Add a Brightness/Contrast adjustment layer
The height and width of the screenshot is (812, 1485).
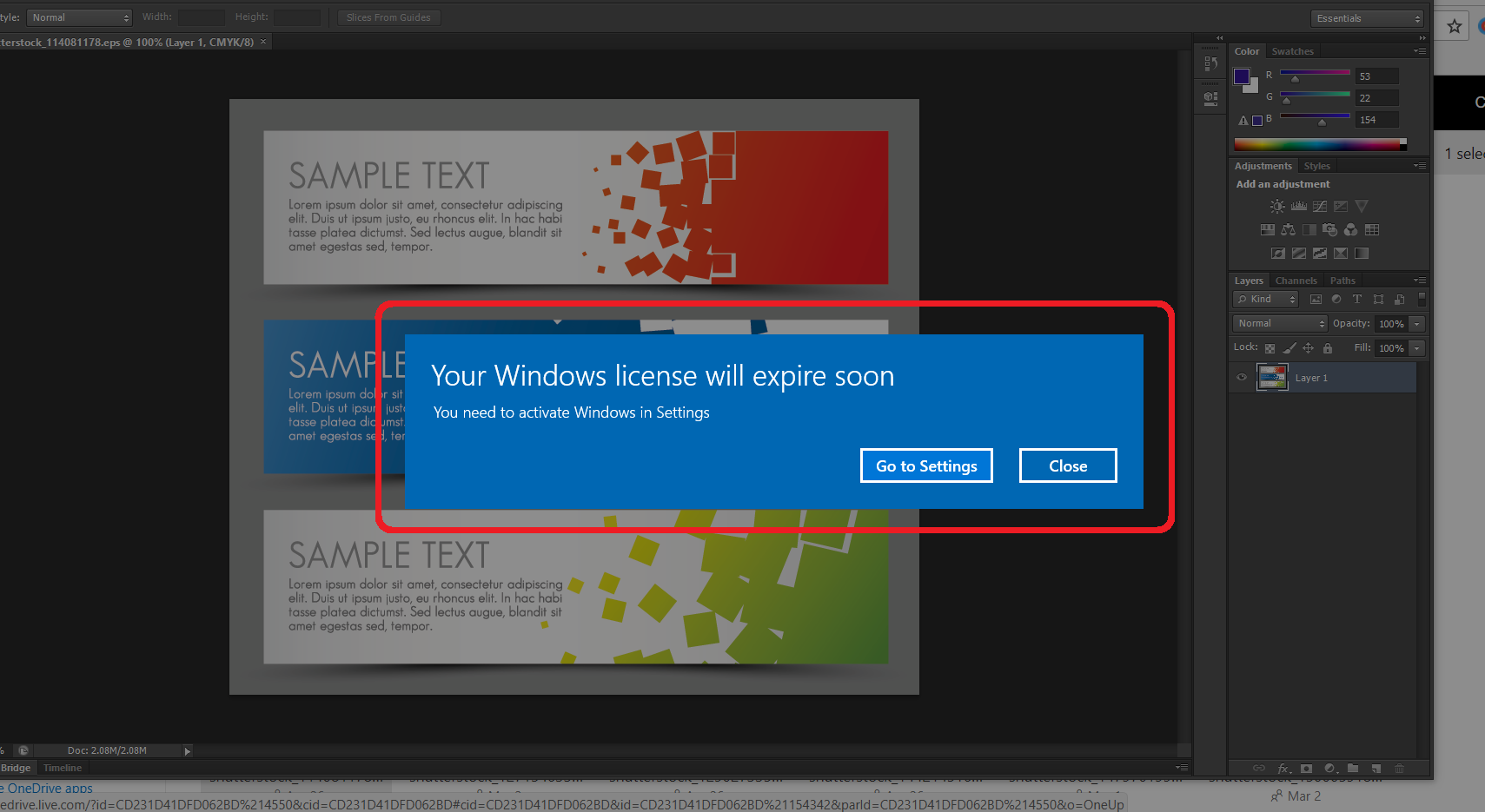(1277, 206)
